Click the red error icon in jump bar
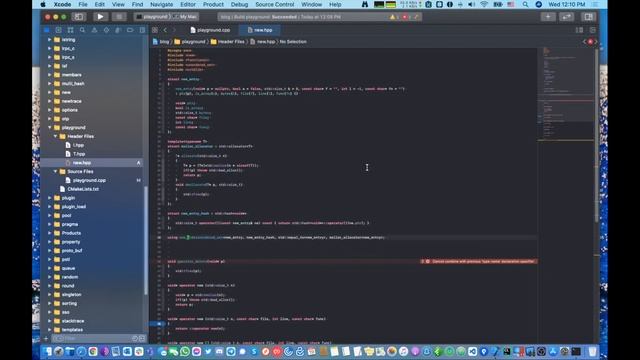The image size is (640, 360). pyautogui.click(x=590, y=42)
